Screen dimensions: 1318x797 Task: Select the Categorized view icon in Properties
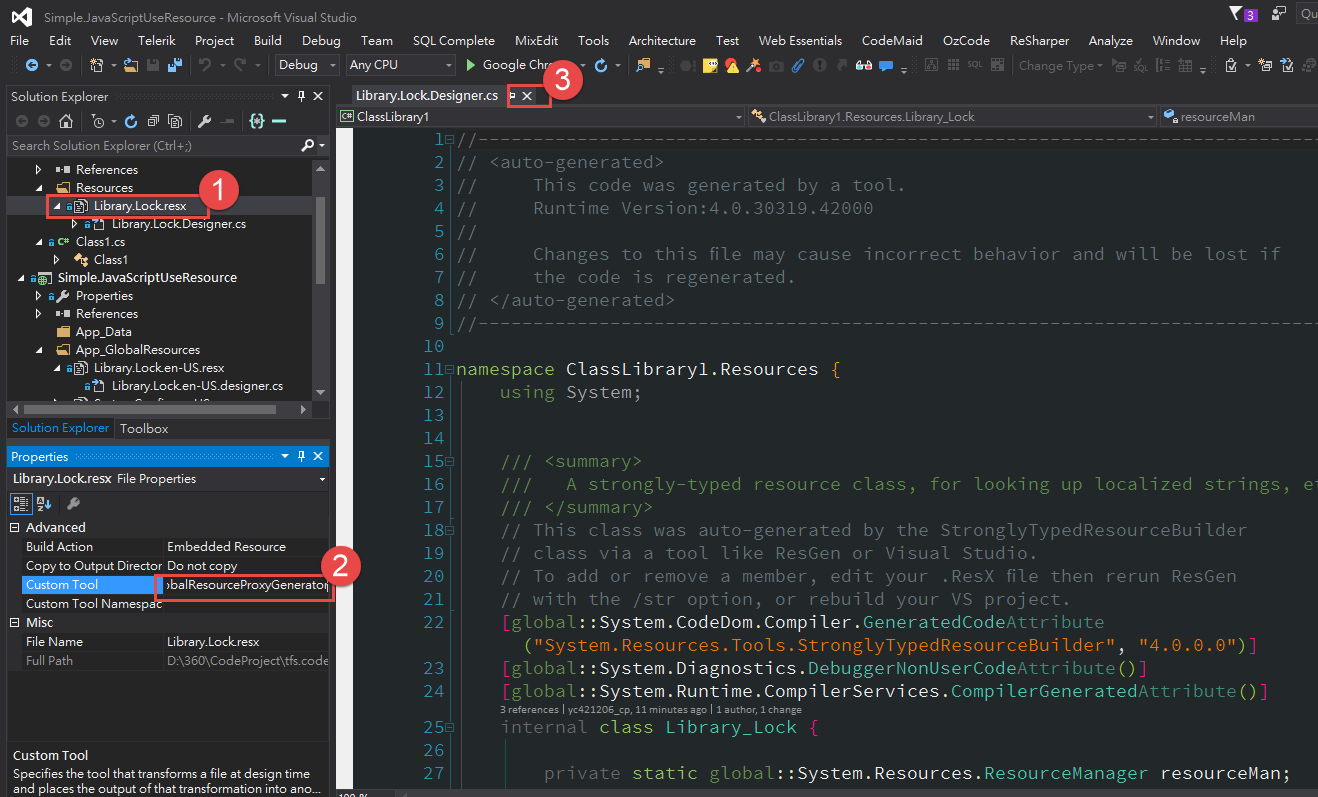[21, 503]
